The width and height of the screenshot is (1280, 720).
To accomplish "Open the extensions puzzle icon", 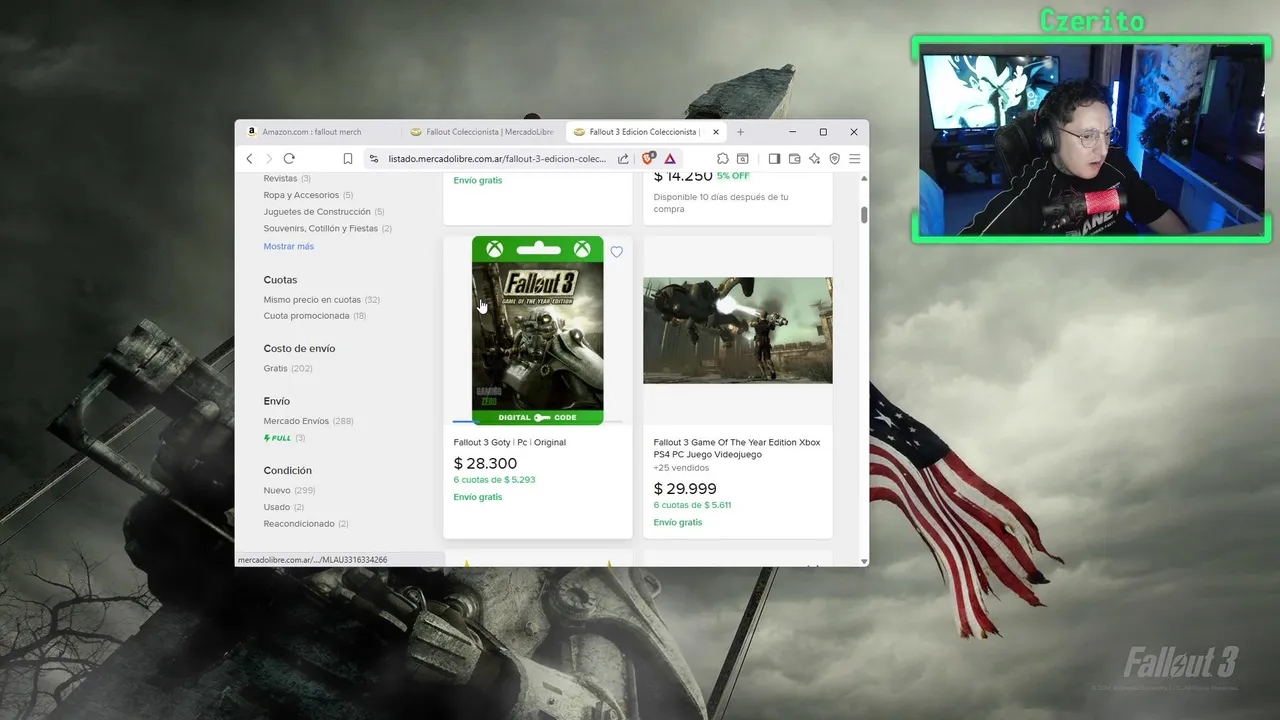I will point(723,158).
